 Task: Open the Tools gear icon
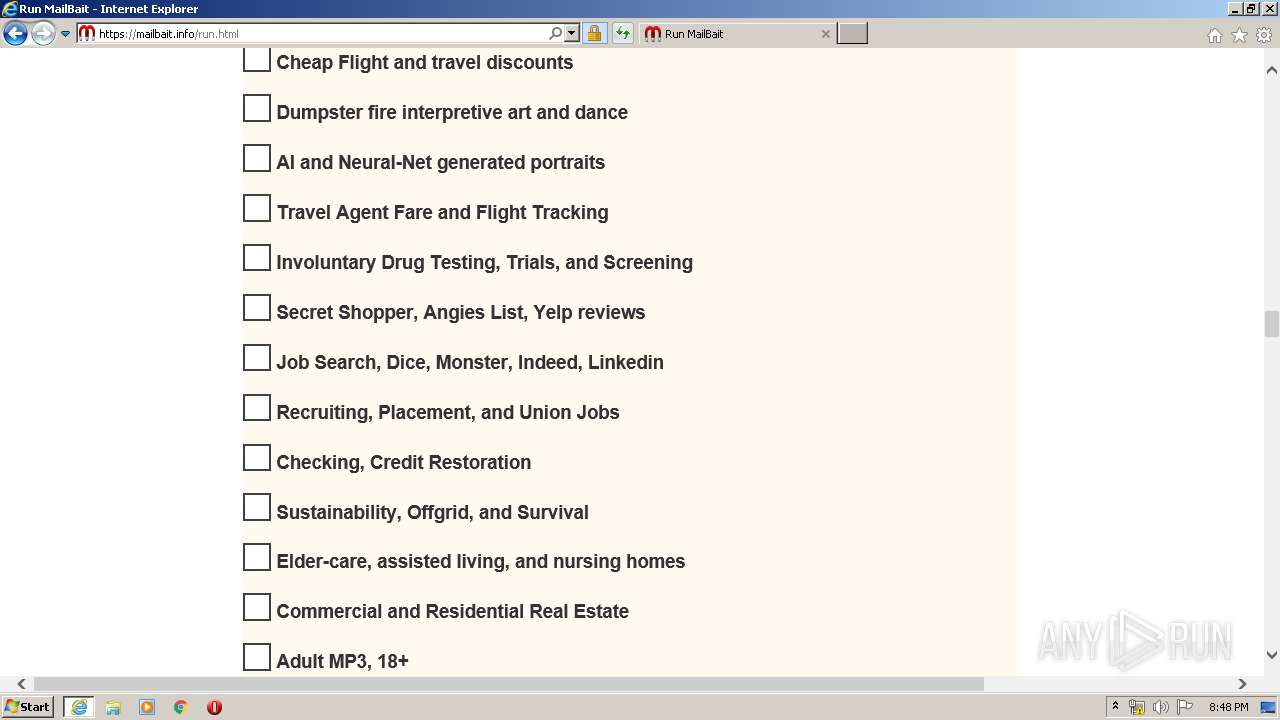click(x=1264, y=35)
